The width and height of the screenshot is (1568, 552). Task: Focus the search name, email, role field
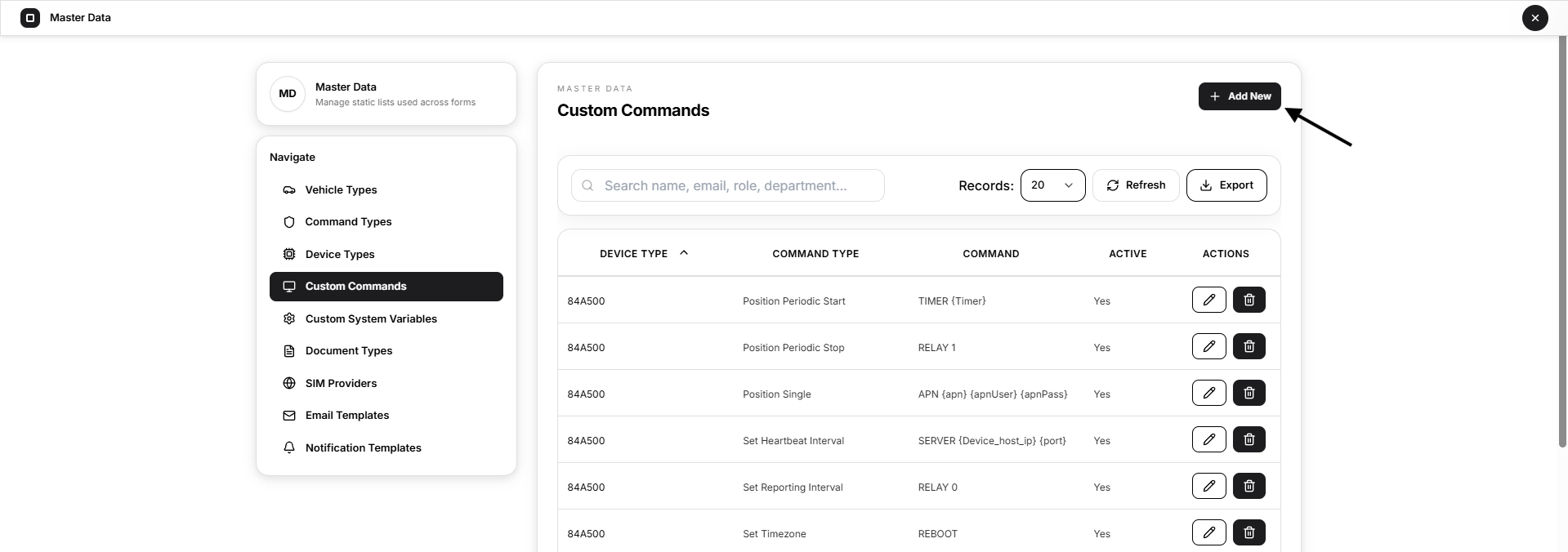(x=727, y=185)
